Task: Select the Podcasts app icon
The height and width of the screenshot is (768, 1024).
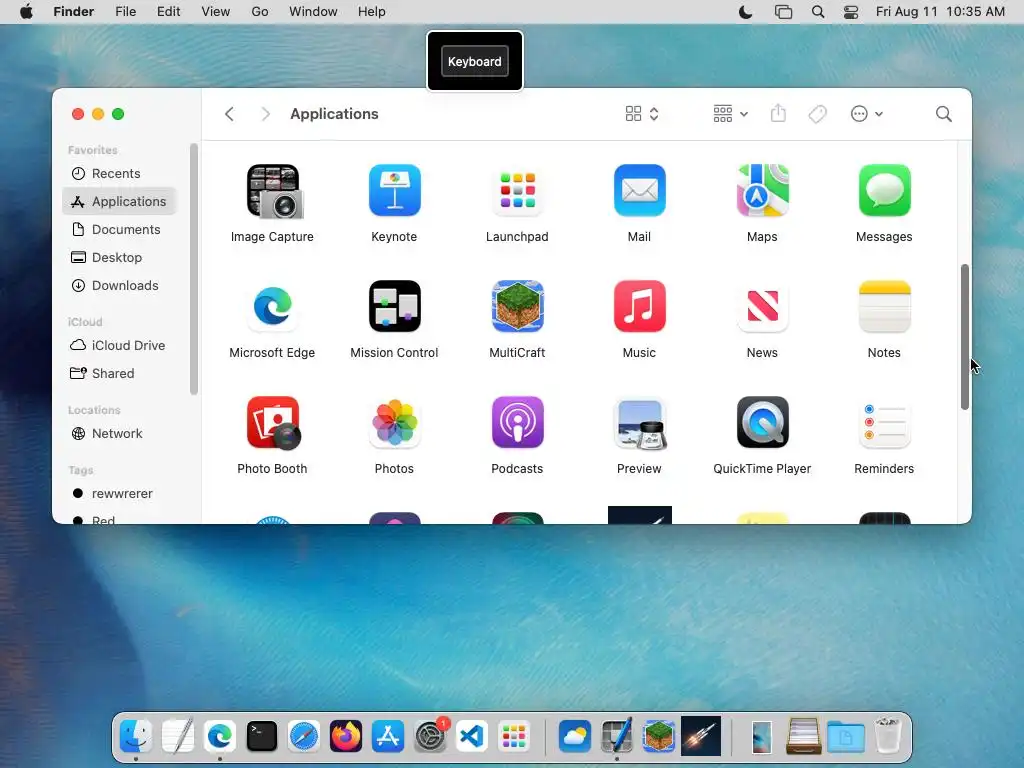Action: pos(517,423)
